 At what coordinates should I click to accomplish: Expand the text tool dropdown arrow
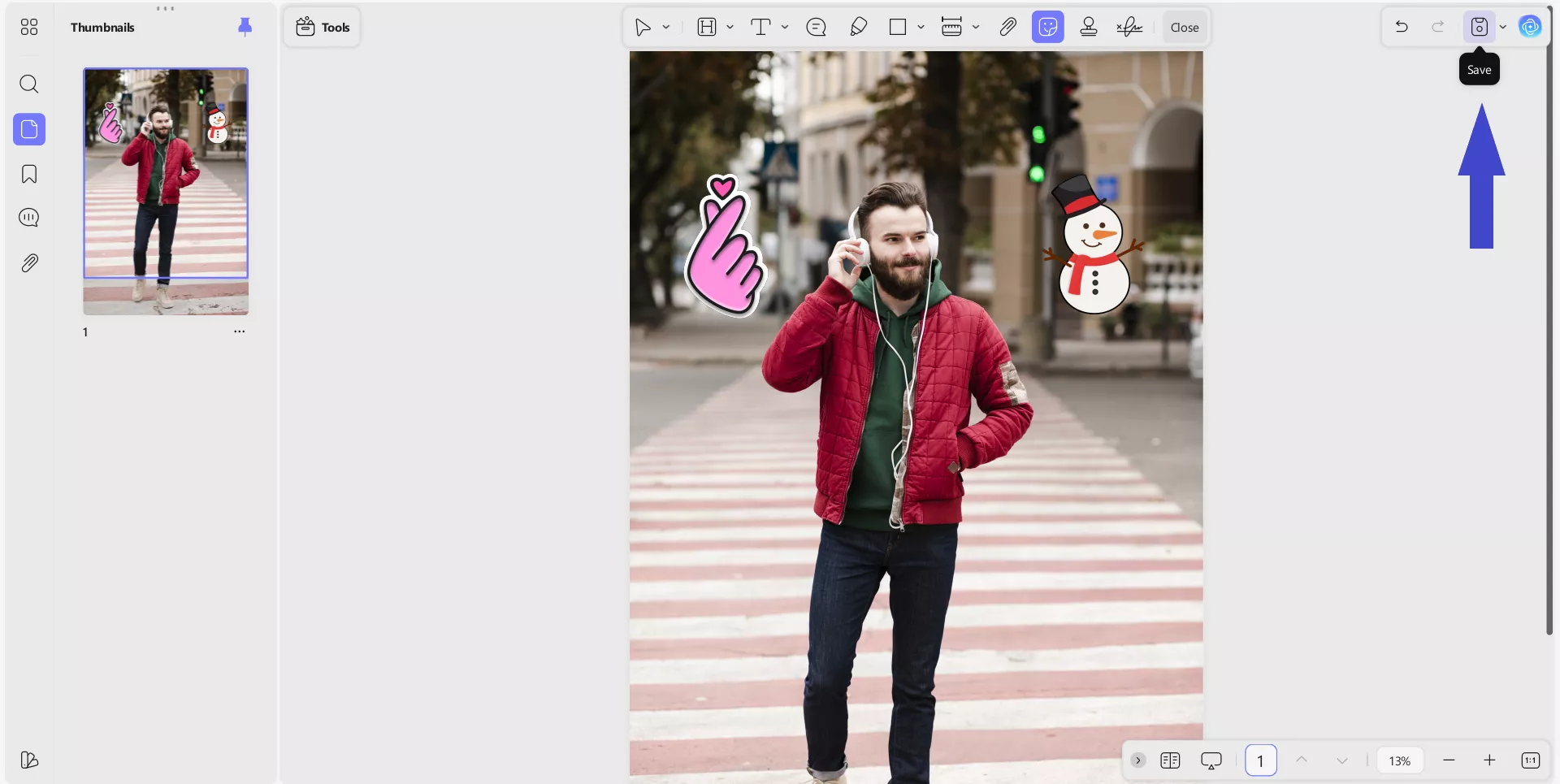pyautogui.click(x=785, y=28)
